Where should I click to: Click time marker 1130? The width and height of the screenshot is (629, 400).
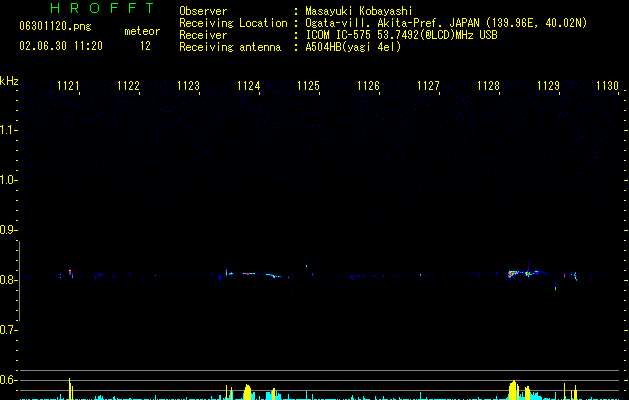607,86
